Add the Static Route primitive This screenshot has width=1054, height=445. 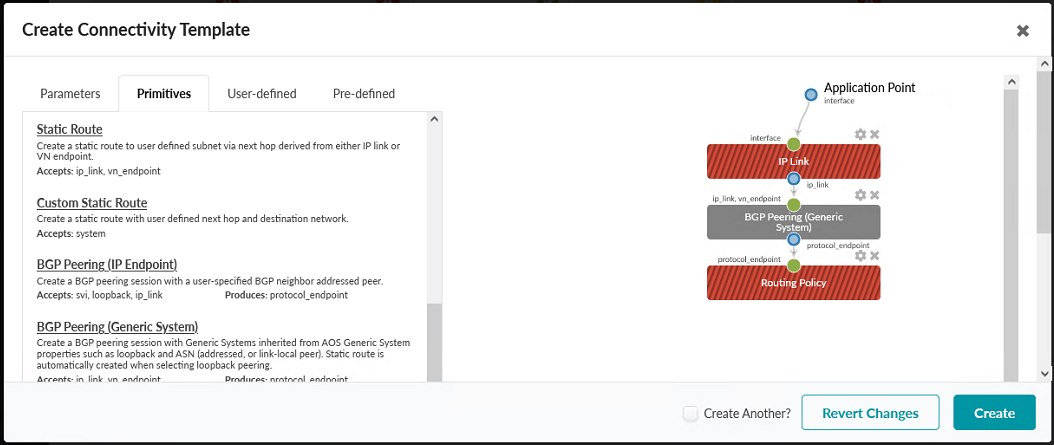tap(70, 129)
